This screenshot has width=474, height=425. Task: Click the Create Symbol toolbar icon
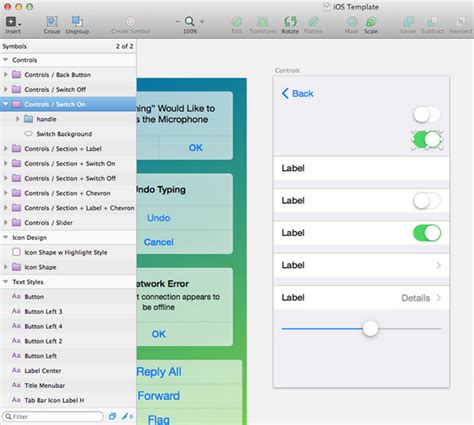click(130, 22)
